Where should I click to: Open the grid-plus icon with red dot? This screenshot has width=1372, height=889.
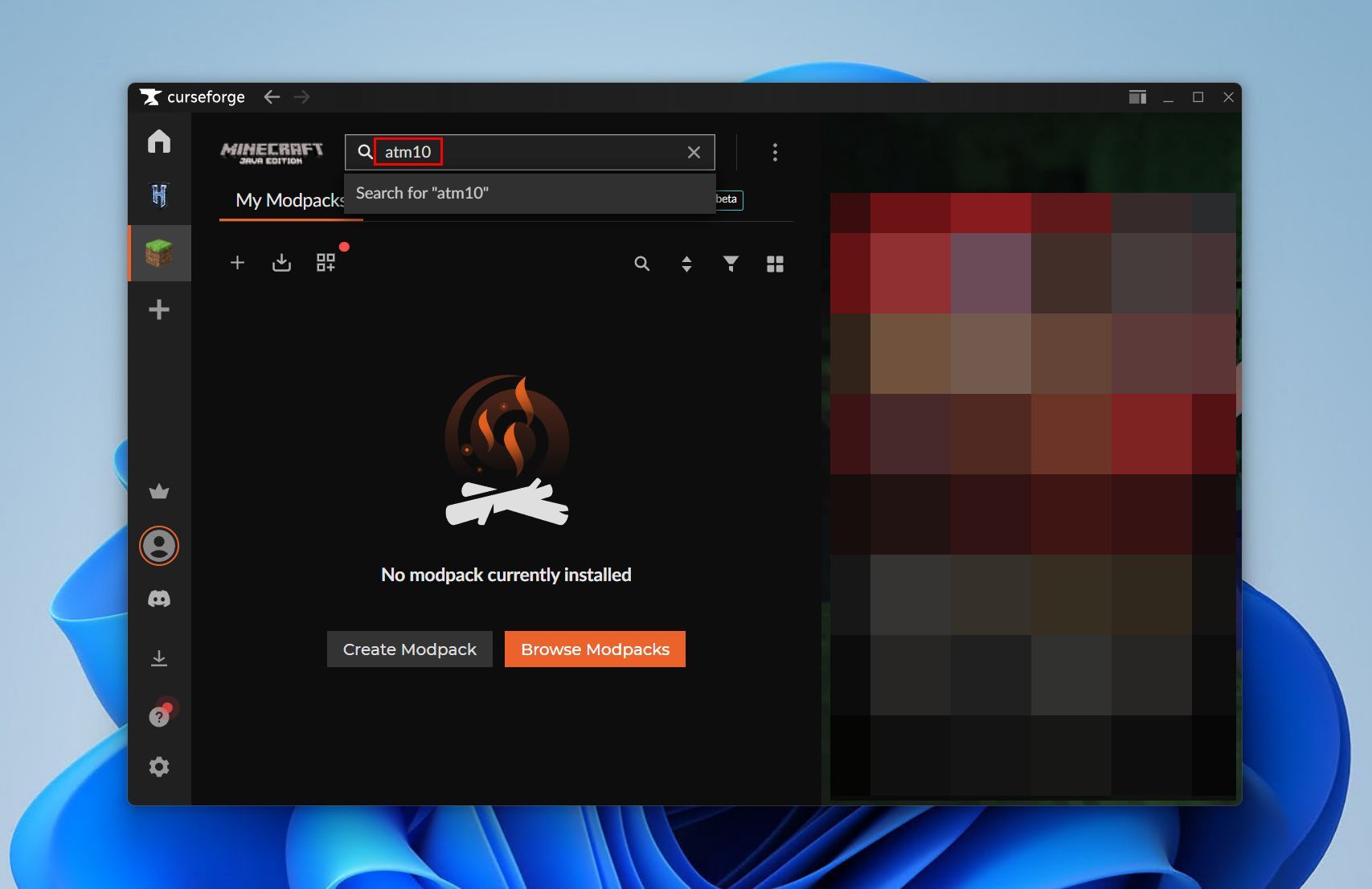pyautogui.click(x=326, y=263)
